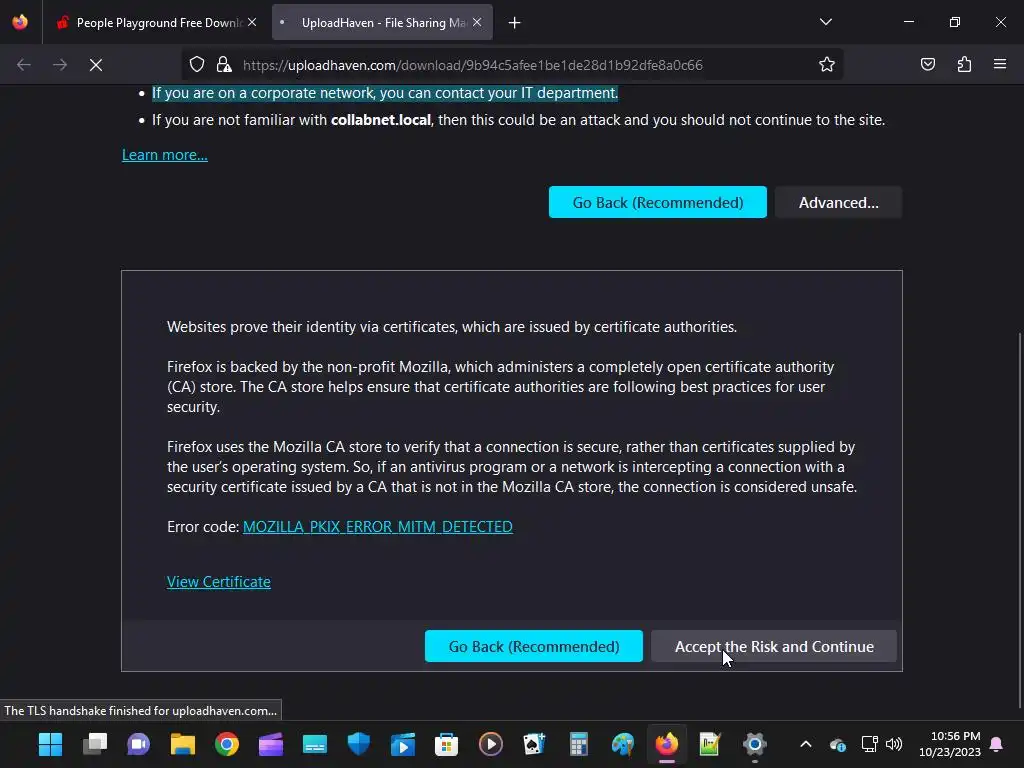Open the media player play-button icon
Viewport: 1024px width, 768px height.
pos(490,744)
